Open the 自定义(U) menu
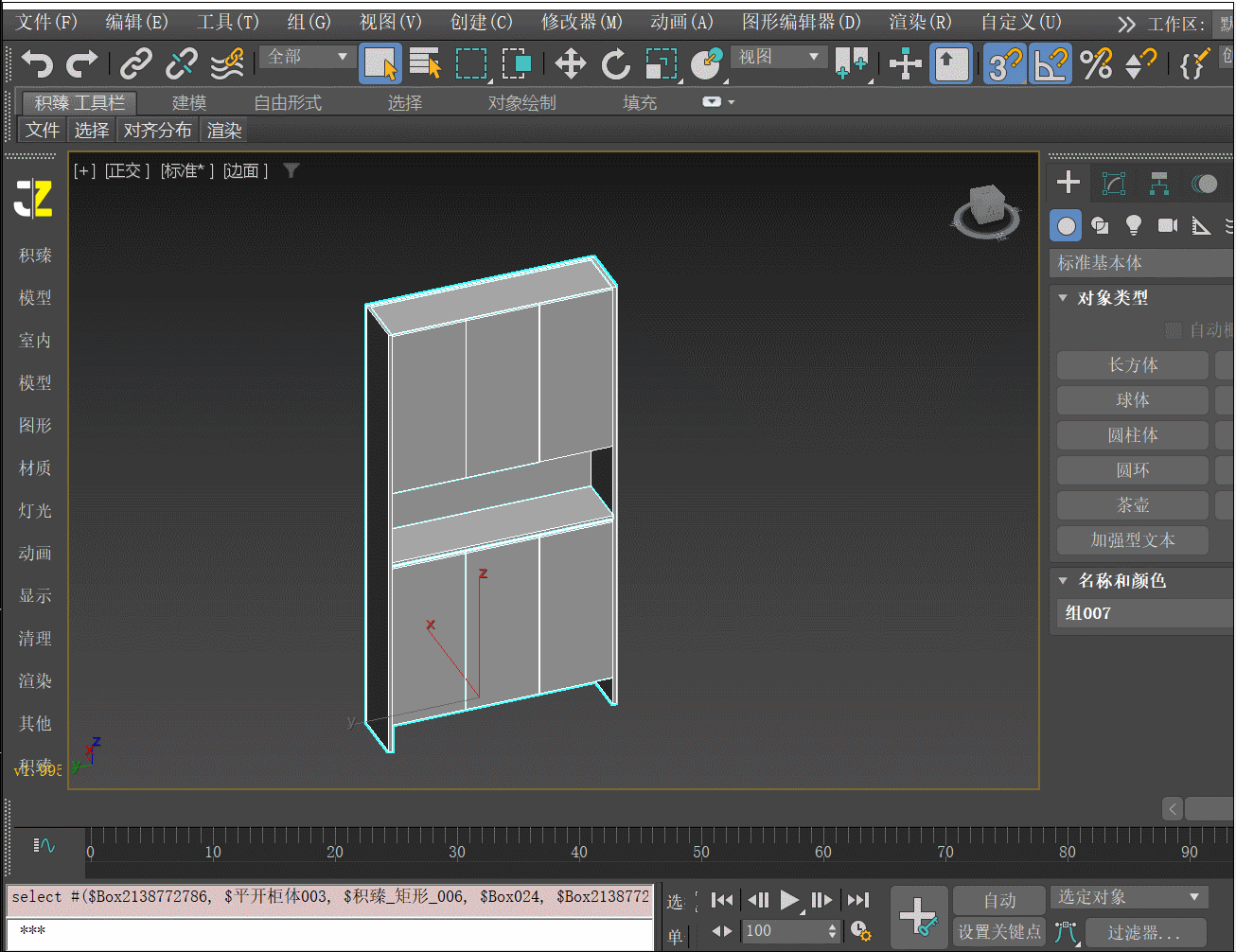 pyautogui.click(x=1021, y=22)
